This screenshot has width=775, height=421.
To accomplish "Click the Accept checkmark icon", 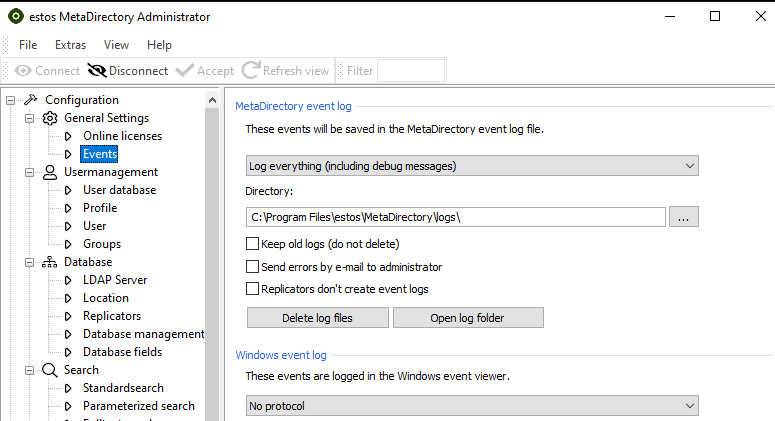I will [184, 71].
